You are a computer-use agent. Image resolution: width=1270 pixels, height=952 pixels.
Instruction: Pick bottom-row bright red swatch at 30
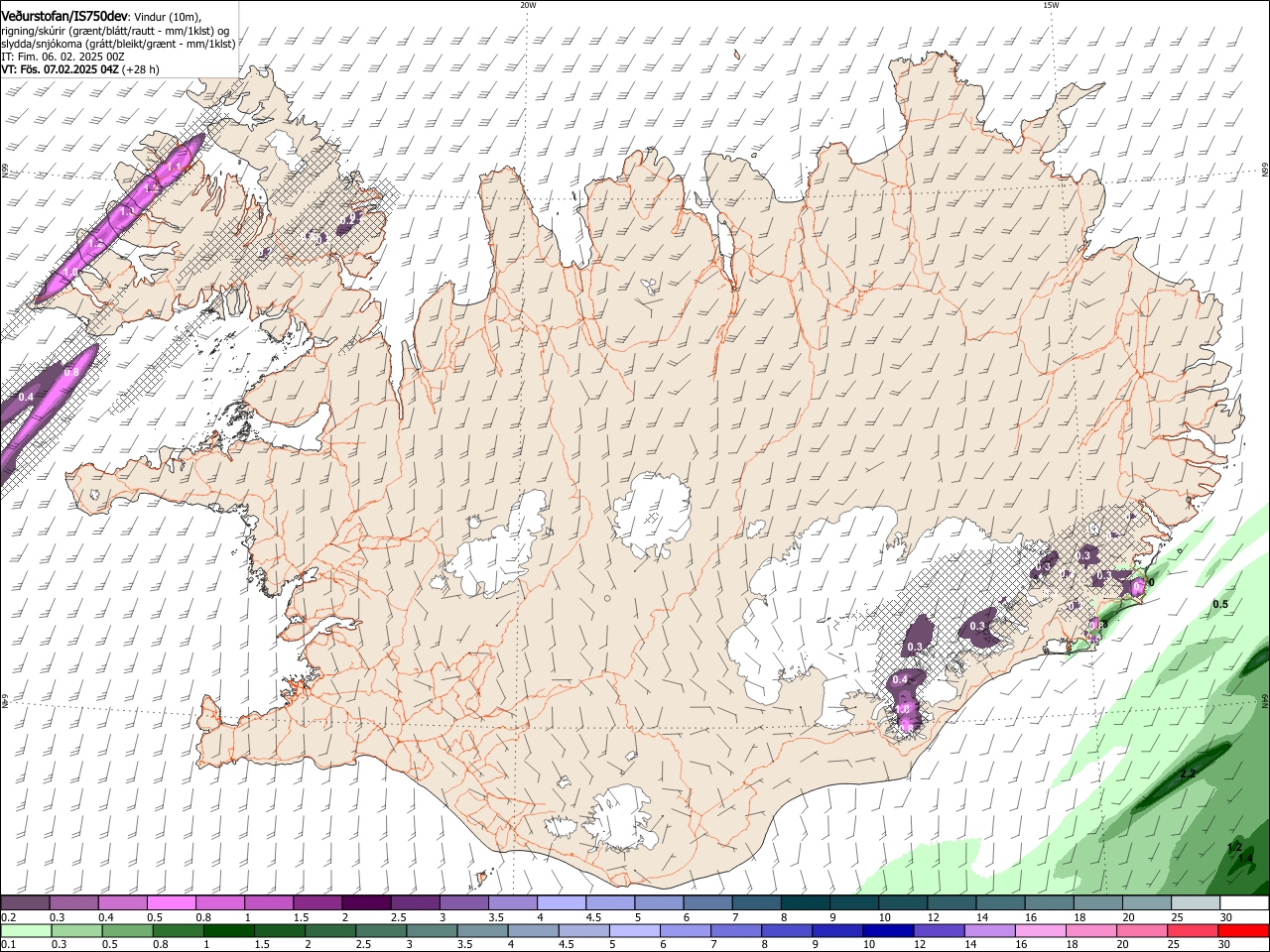(1244, 931)
